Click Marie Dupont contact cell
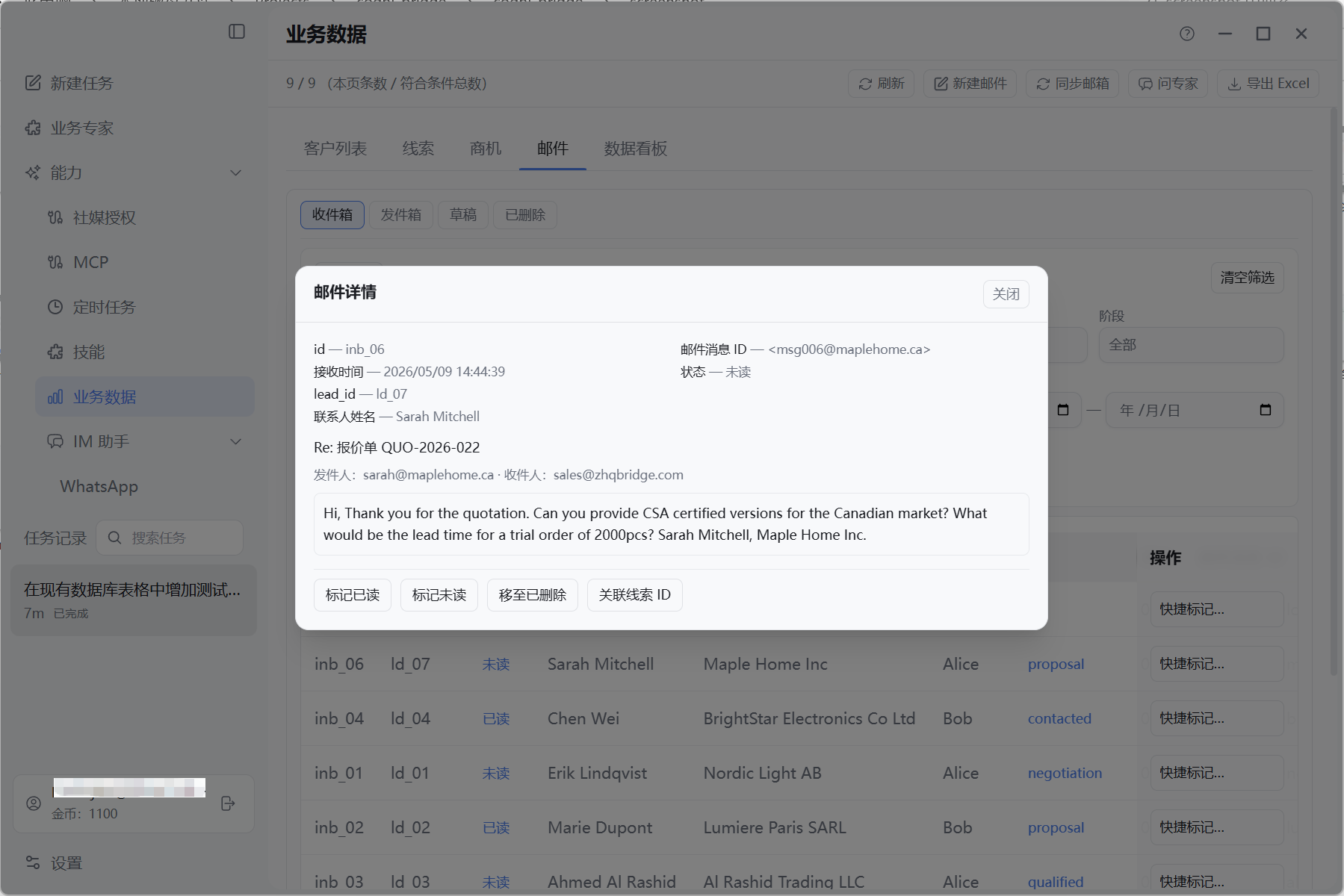1344x896 pixels. coord(600,827)
